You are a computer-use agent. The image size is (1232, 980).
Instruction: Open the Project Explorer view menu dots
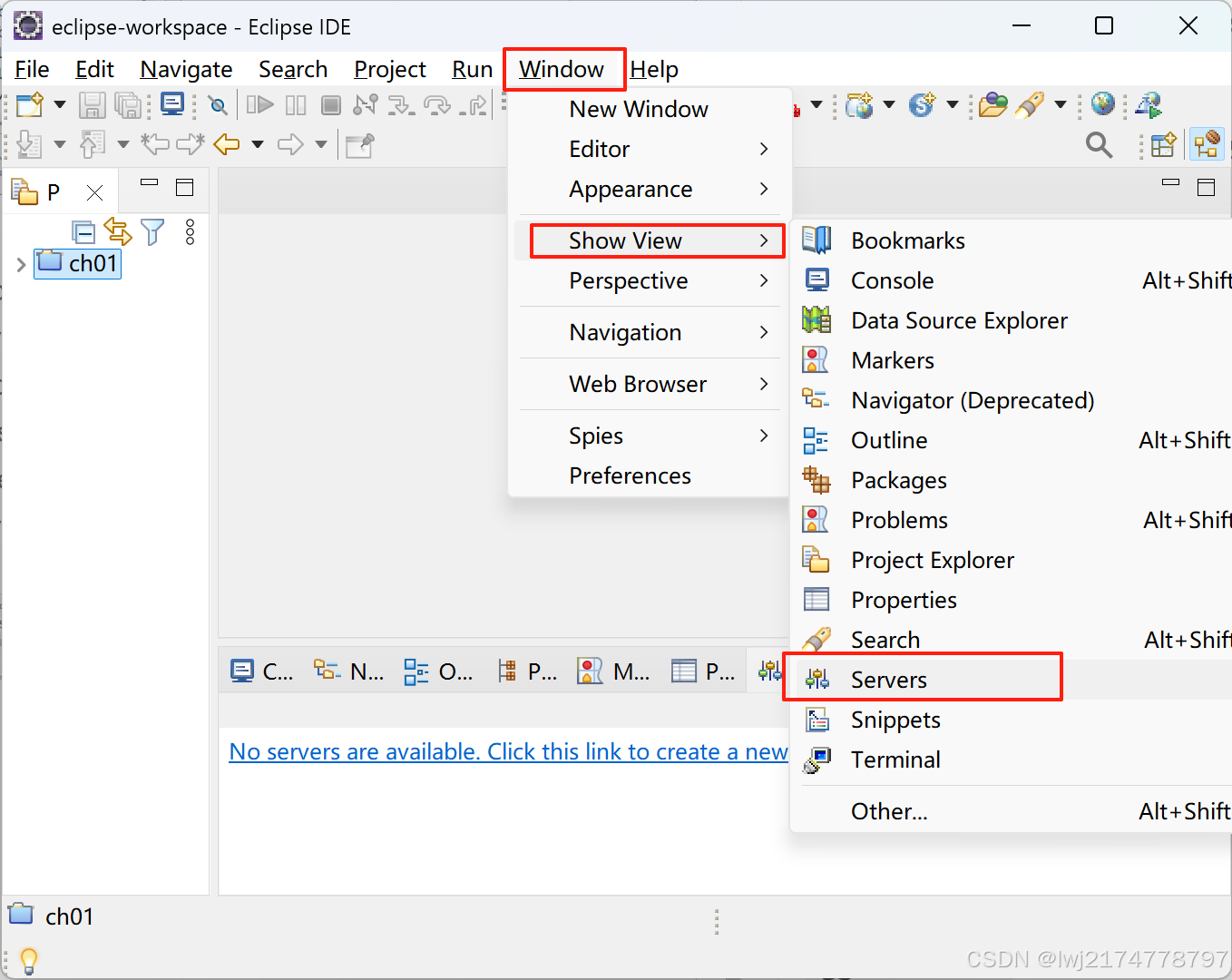pyautogui.click(x=190, y=232)
